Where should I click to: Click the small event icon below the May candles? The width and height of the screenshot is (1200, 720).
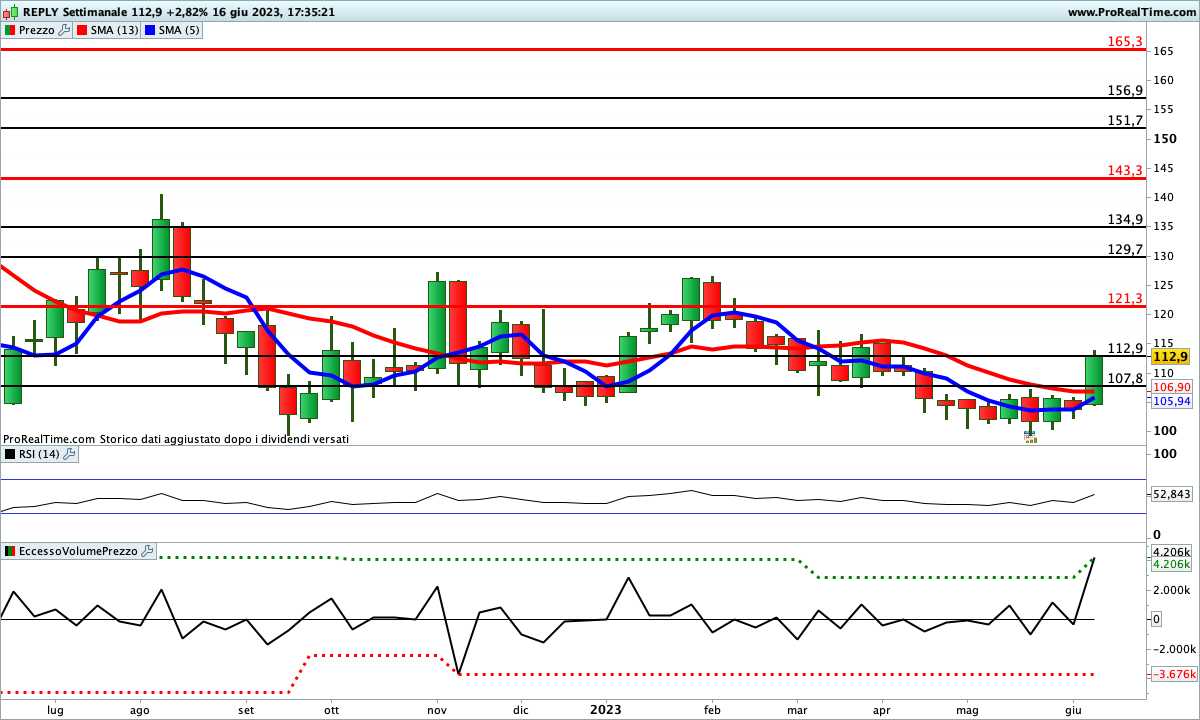pos(1031,437)
